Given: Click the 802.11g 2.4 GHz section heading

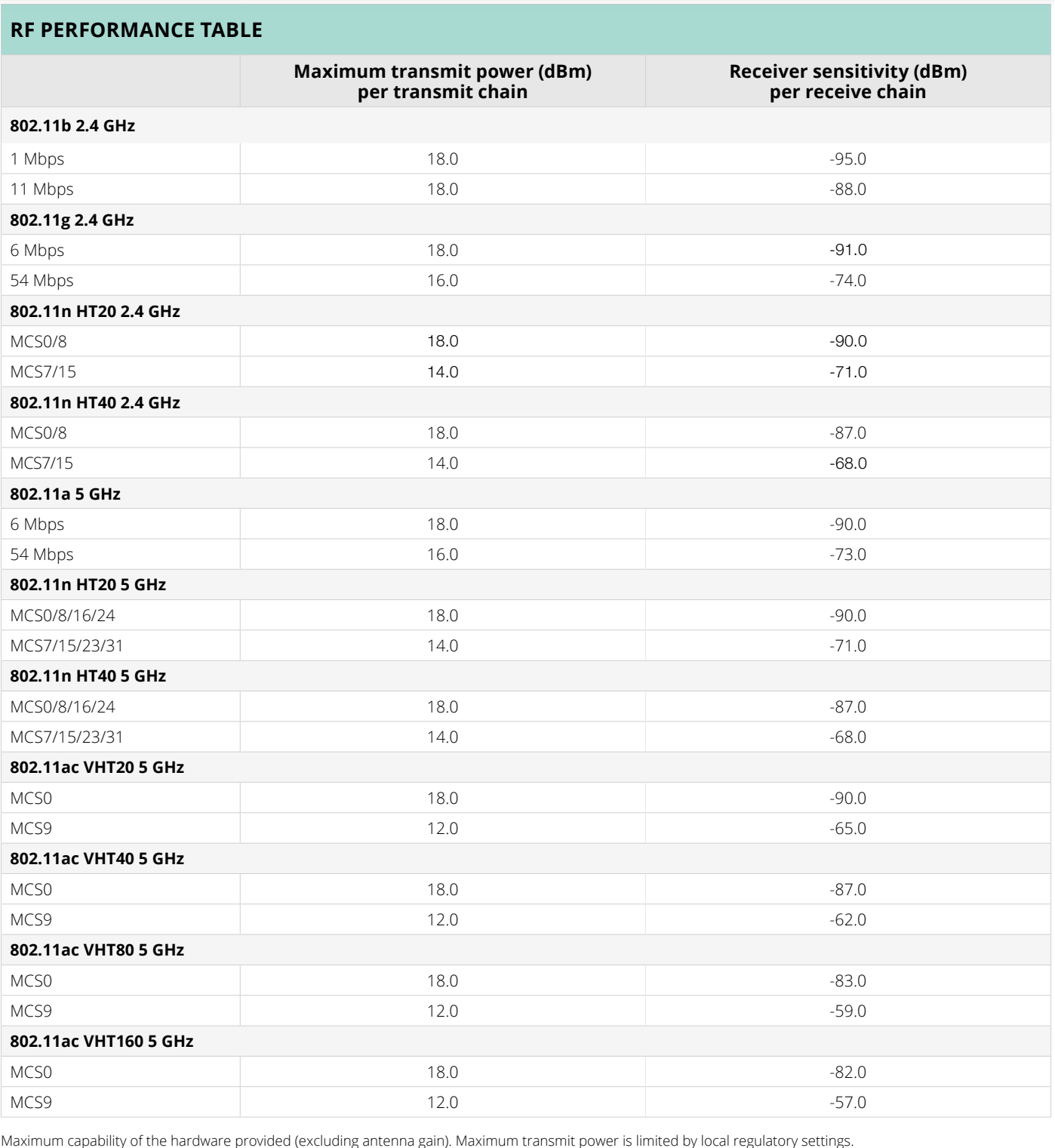Looking at the screenshot, I should click(x=72, y=220).
